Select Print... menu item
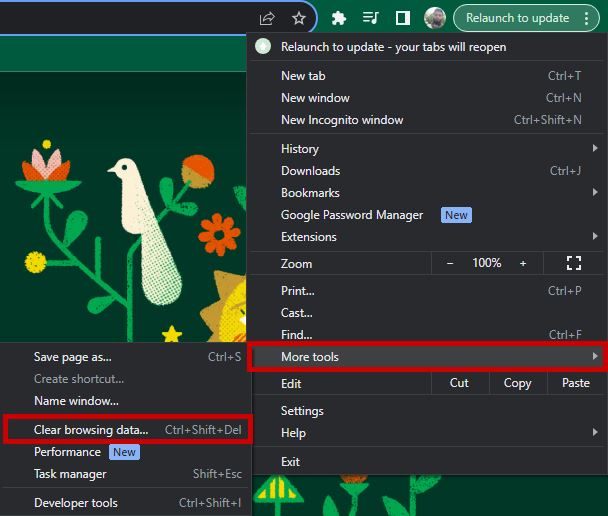 coord(427,290)
